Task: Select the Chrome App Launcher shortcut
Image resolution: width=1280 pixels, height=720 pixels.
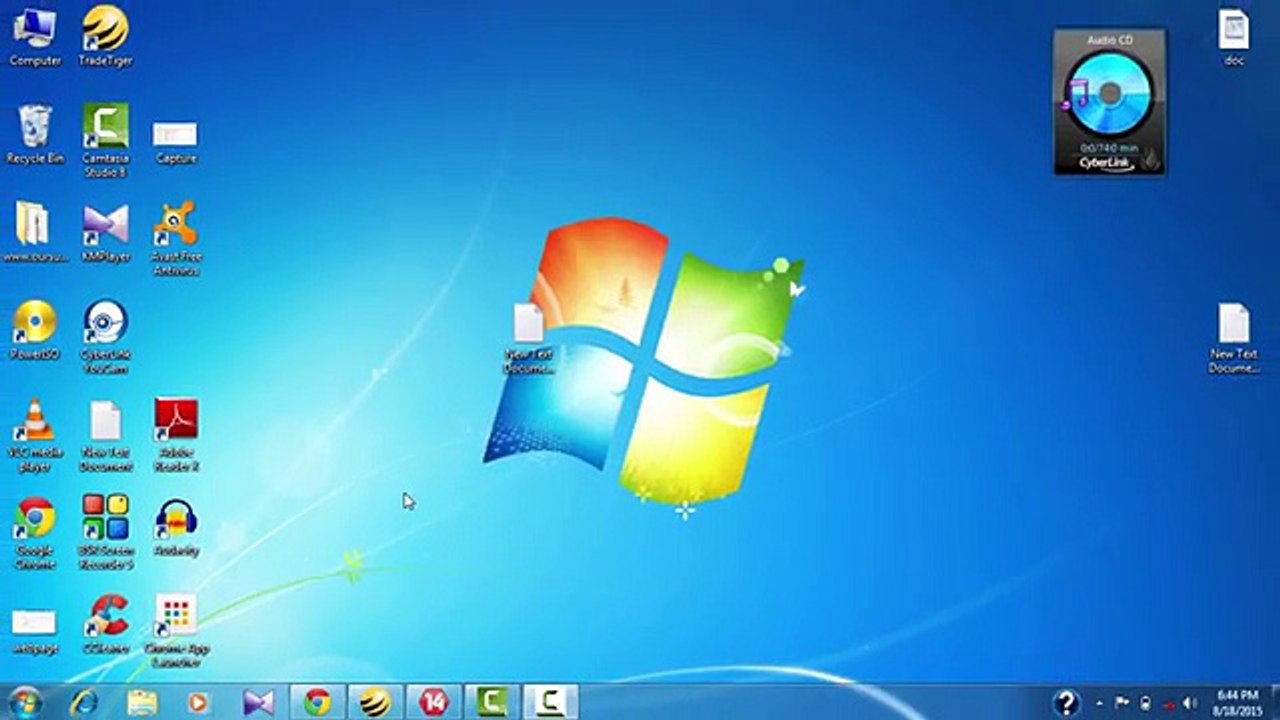Action: [176, 631]
